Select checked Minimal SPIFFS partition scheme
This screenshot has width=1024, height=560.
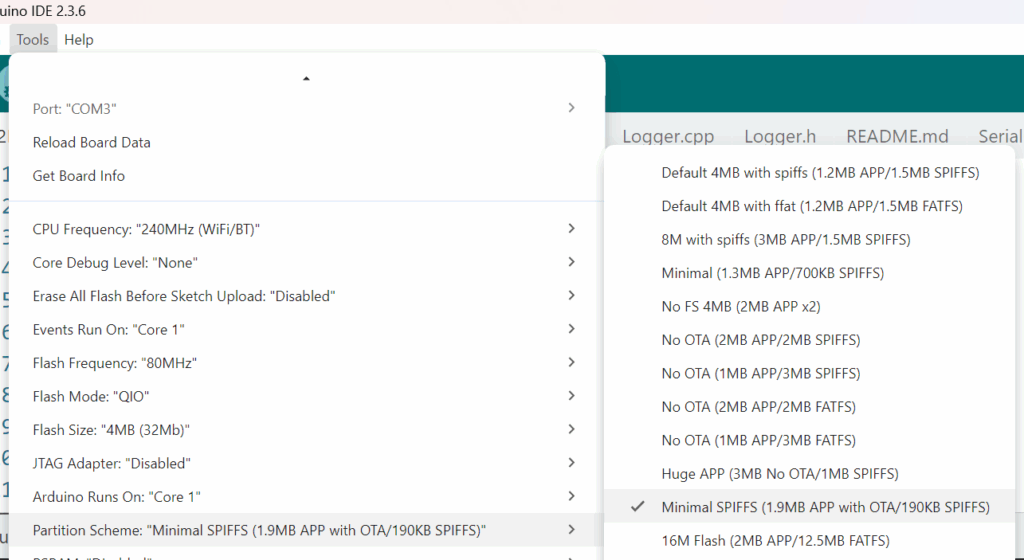(x=825, y=507)
